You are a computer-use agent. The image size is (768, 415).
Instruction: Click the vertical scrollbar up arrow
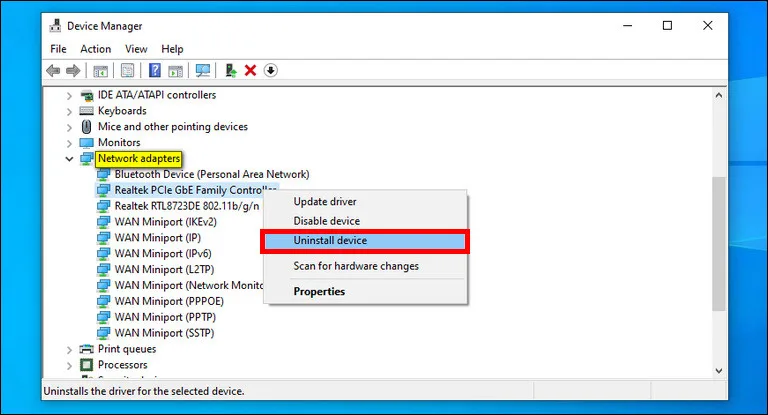(719, 96)
